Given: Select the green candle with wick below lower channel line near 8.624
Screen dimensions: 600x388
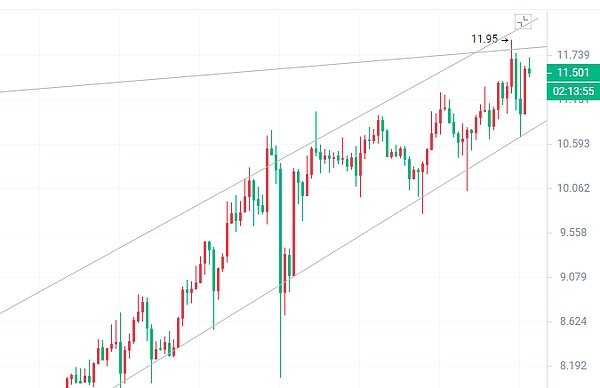Looking at the screenshot, I should coord(214,289).
